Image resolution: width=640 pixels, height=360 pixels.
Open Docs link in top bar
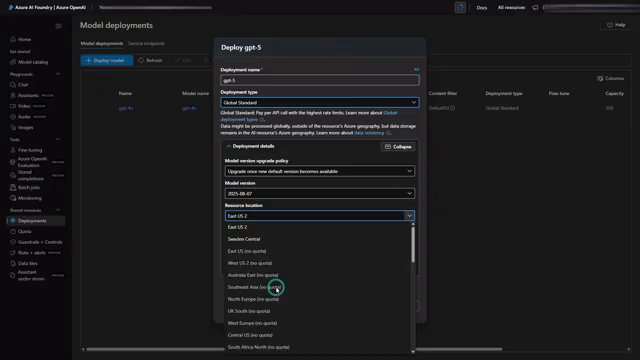pos(482,8)
